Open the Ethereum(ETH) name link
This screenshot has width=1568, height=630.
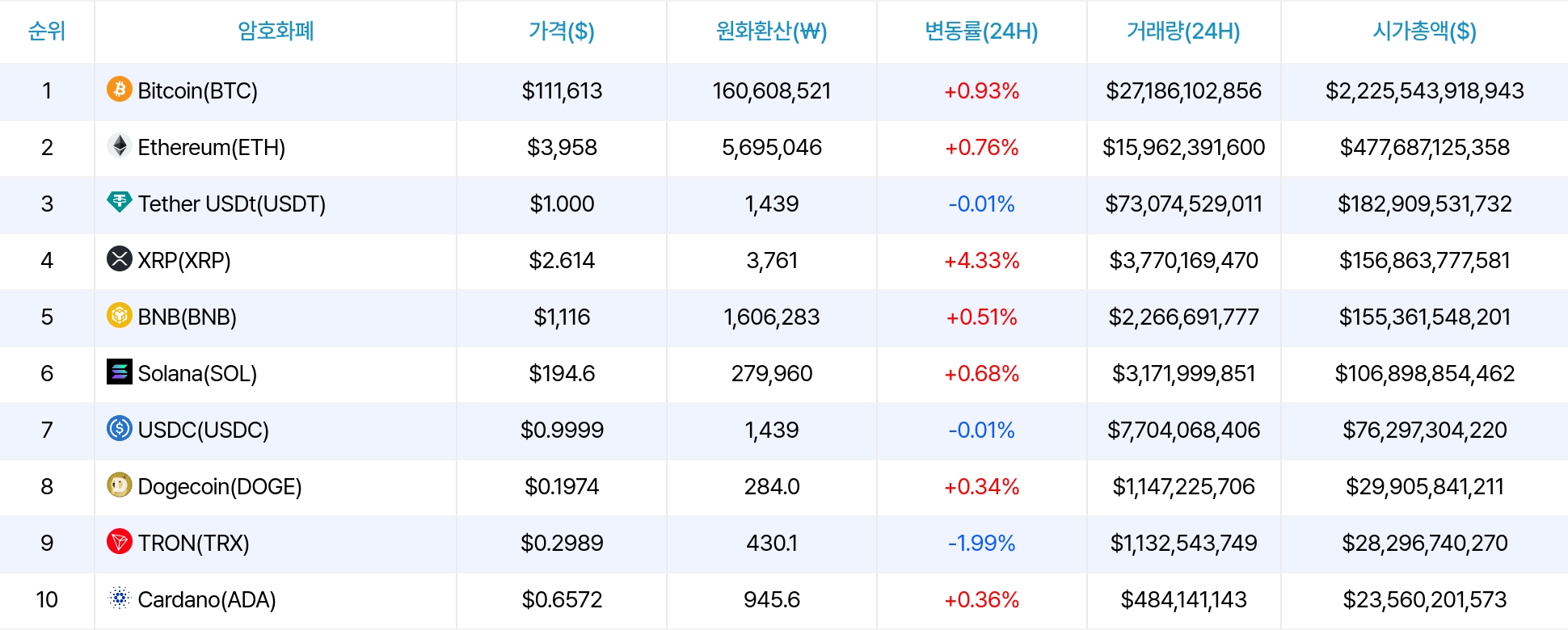[x=211, y=147]
